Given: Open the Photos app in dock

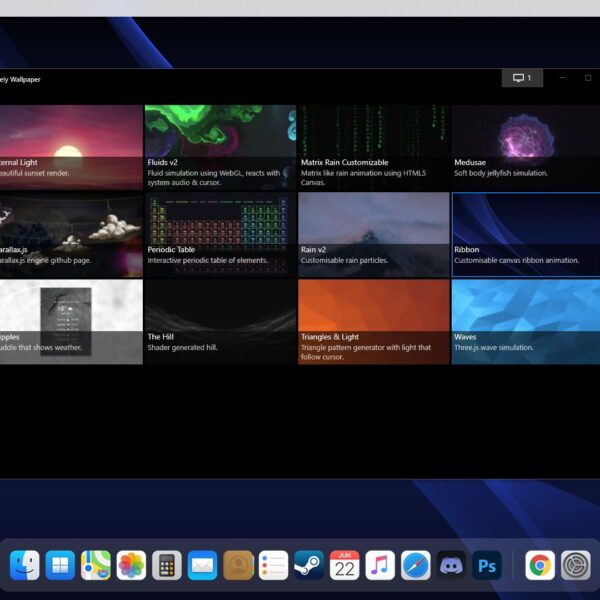Looking at the screenshot, I should pos(131,565).
